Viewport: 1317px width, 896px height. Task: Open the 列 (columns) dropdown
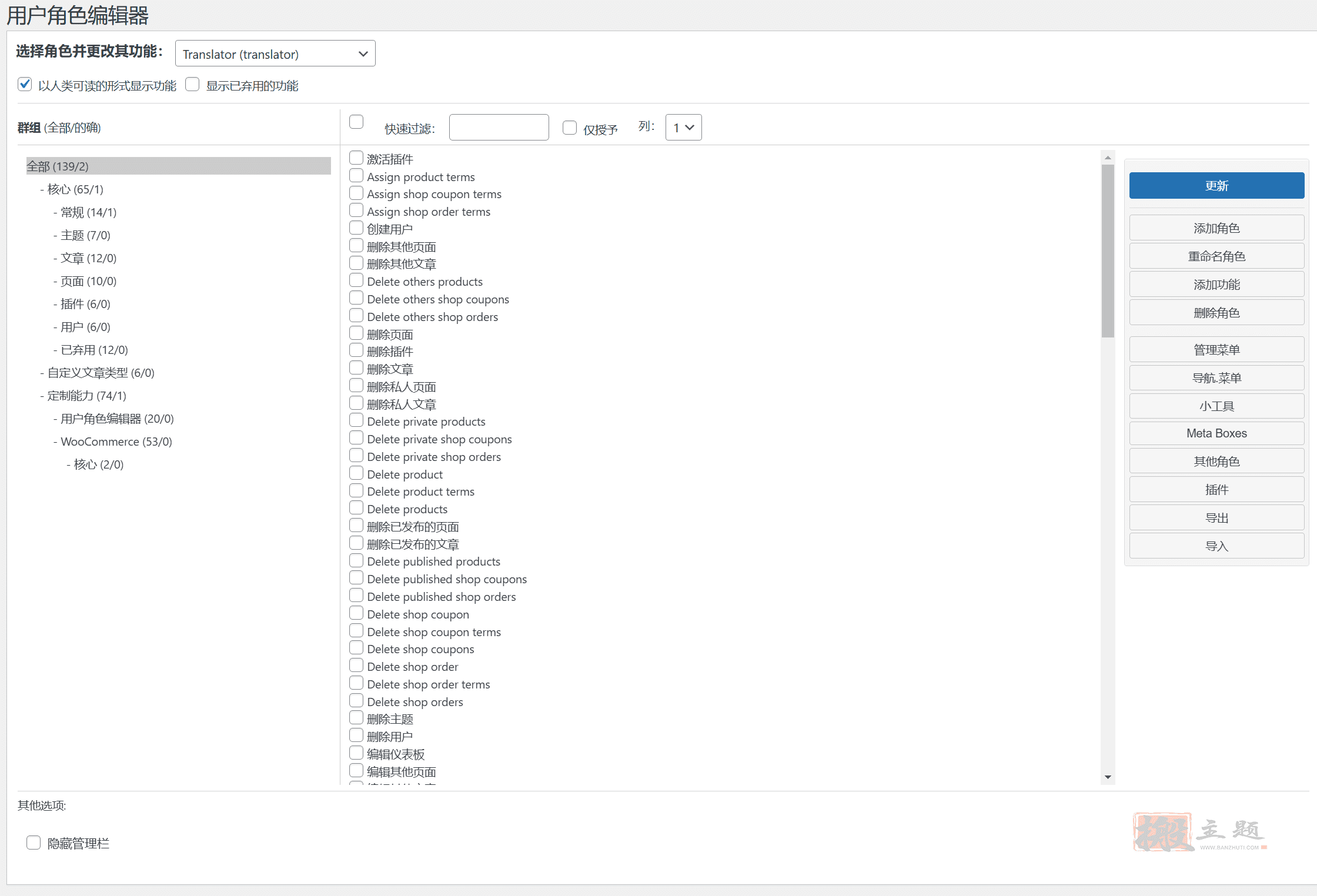(683, 127)
